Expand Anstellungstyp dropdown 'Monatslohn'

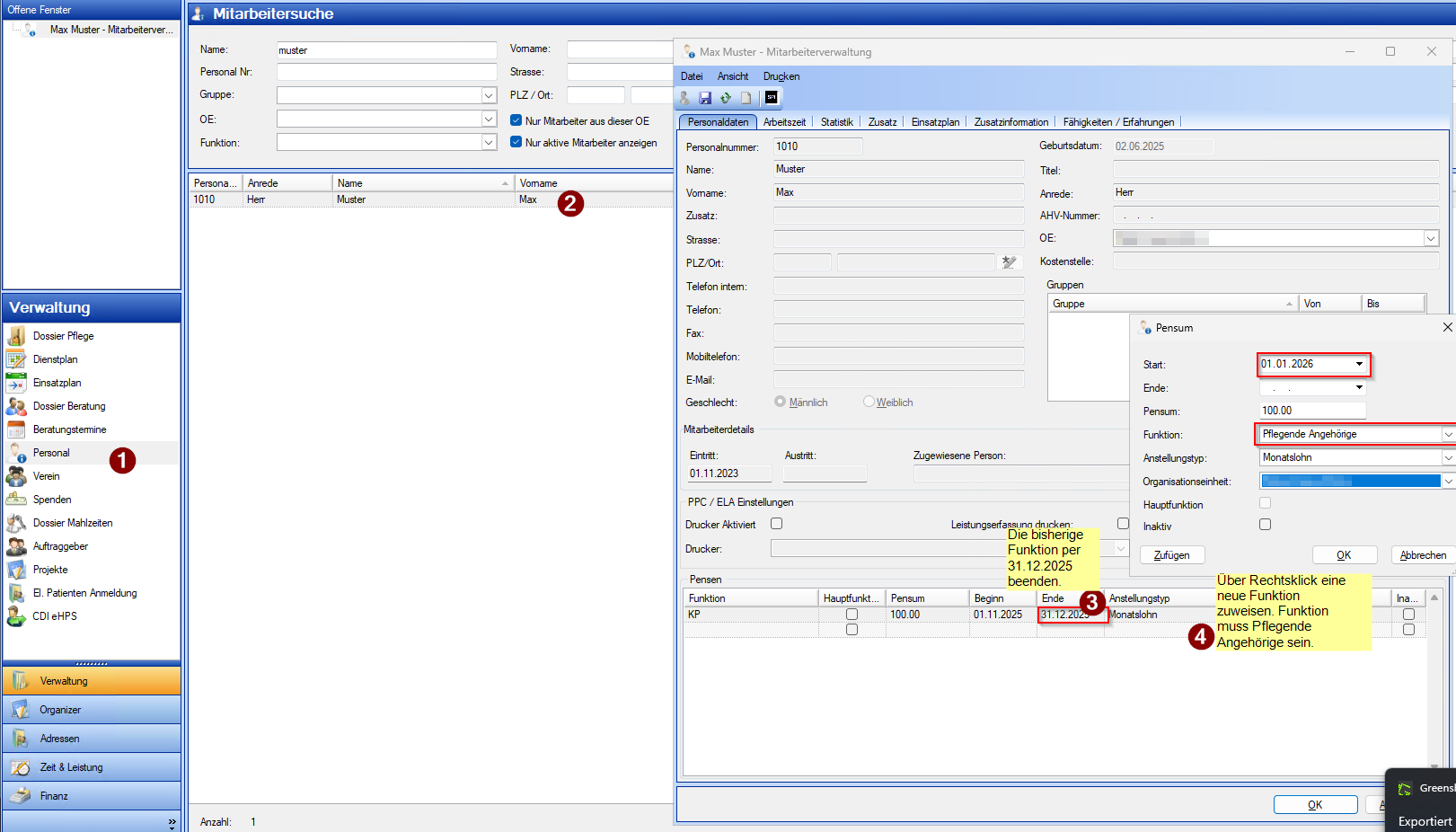pos(1448,457)
